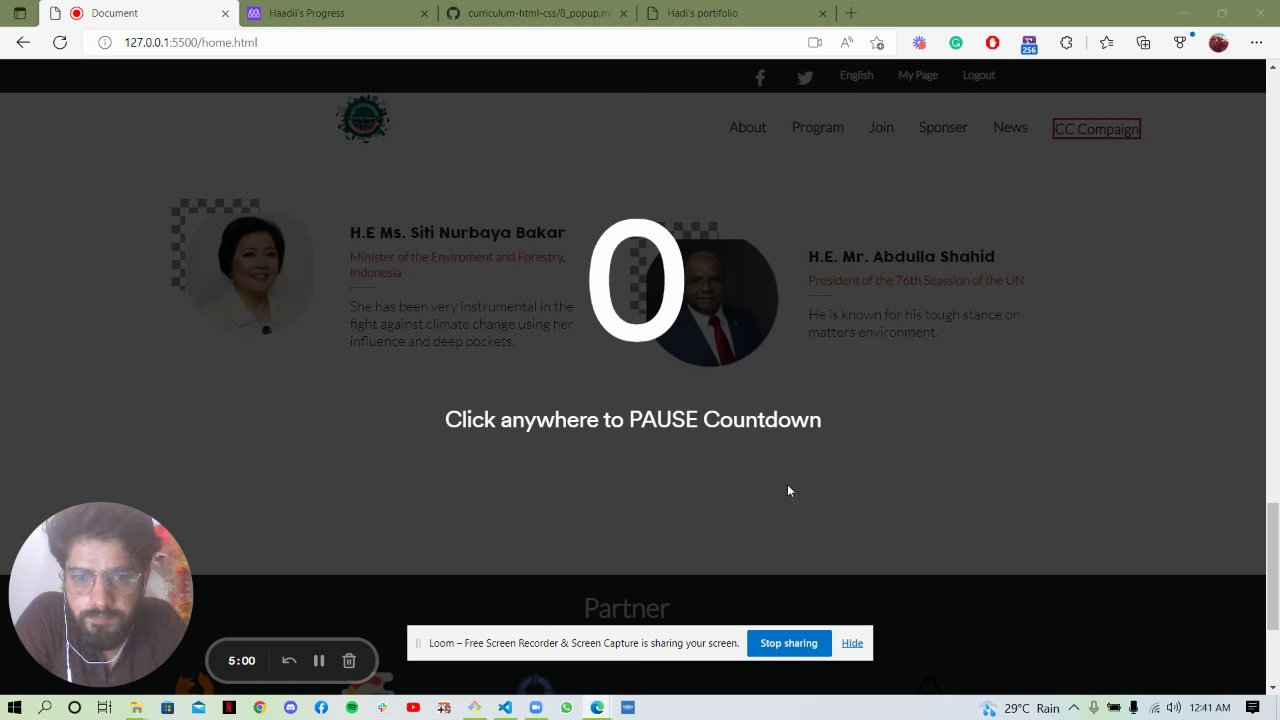Delete the Loom recording with trash icon
This screenshot has width=1280, height=720.
349,660
